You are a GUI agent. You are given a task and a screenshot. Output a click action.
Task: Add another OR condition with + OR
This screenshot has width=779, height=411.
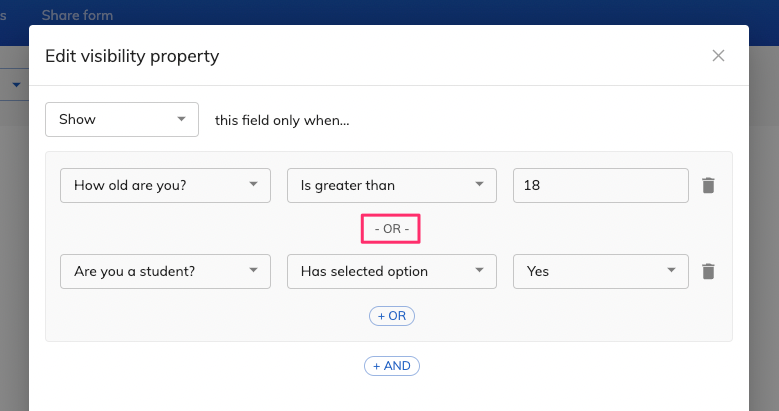[x=391, y=316]
